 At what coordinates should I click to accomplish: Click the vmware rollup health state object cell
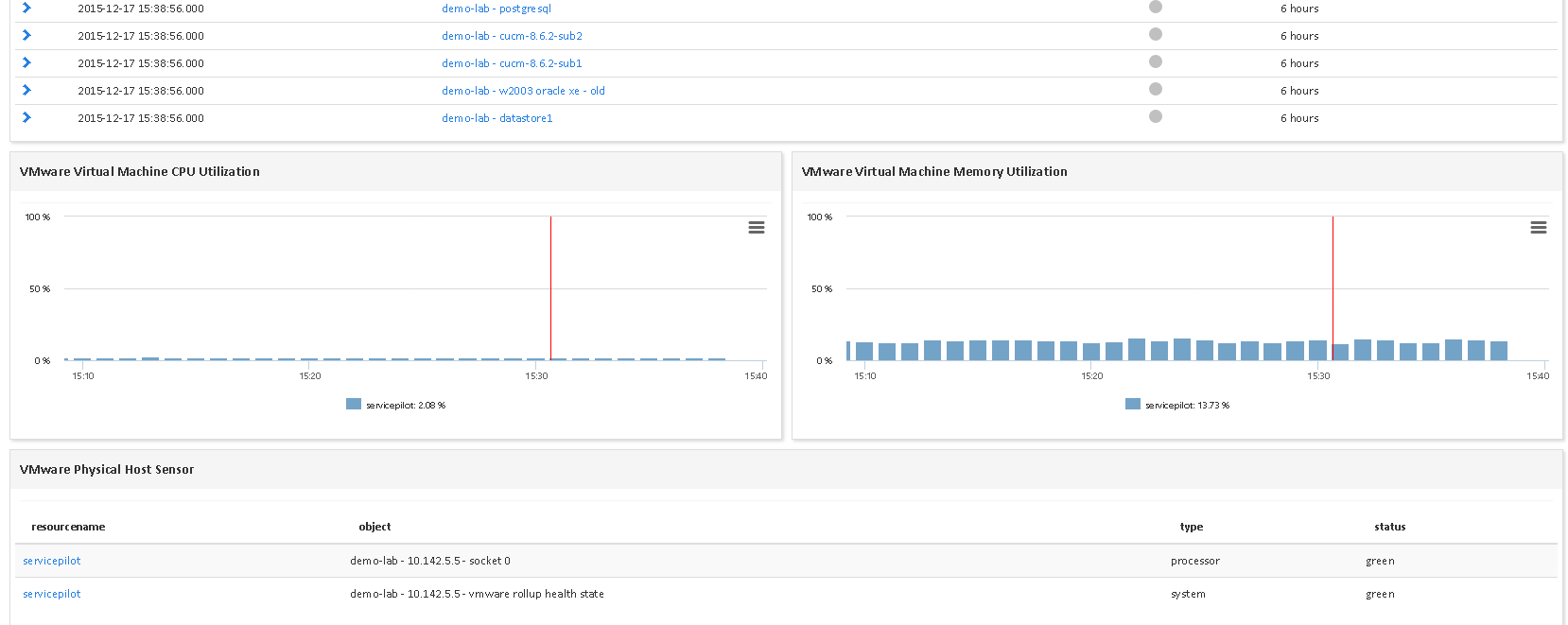[x=477, y=594]
